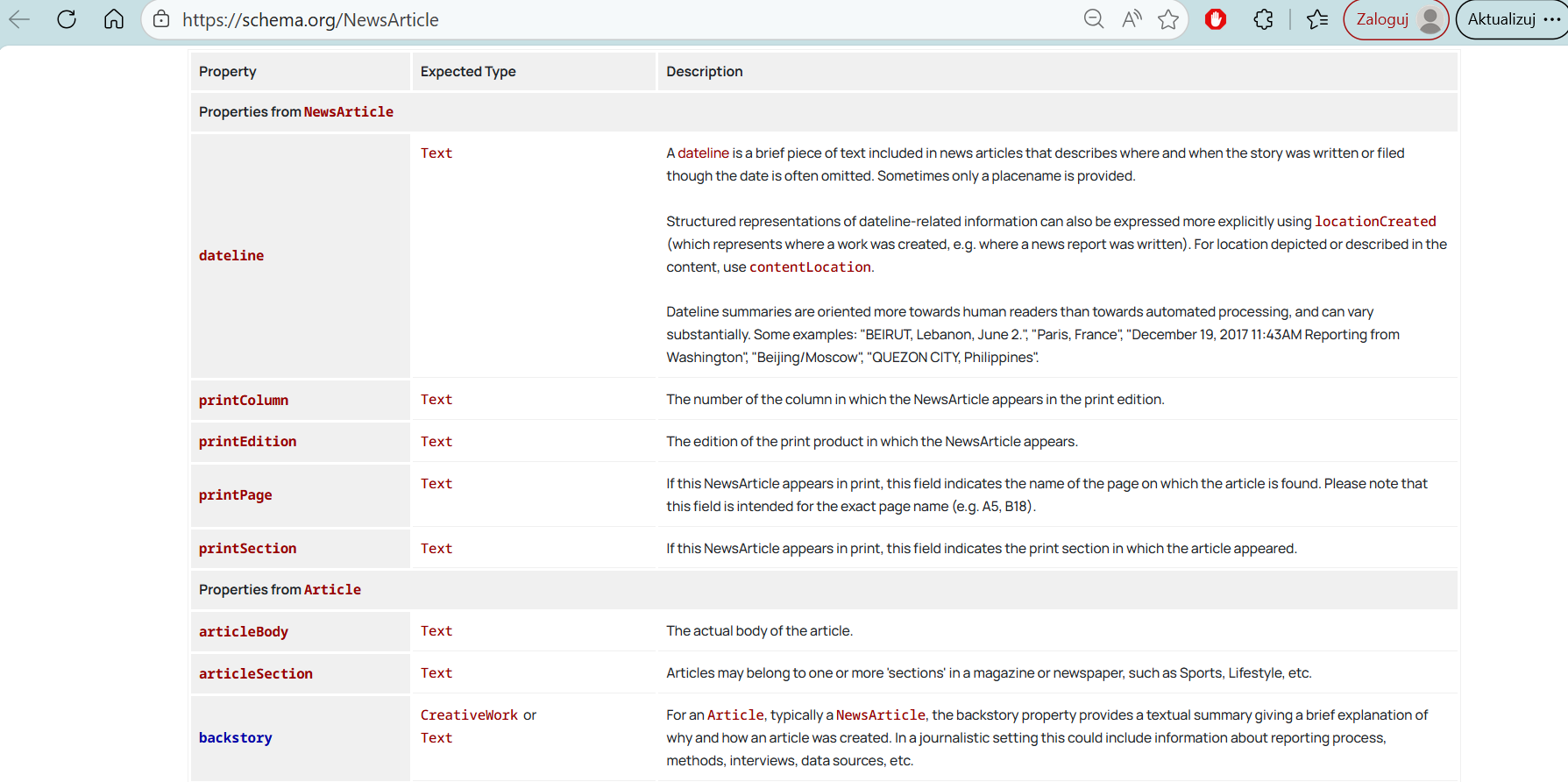
Task: Activate the Read Aloud icon
Action: pyautogui.click(x=1132, y=19)
